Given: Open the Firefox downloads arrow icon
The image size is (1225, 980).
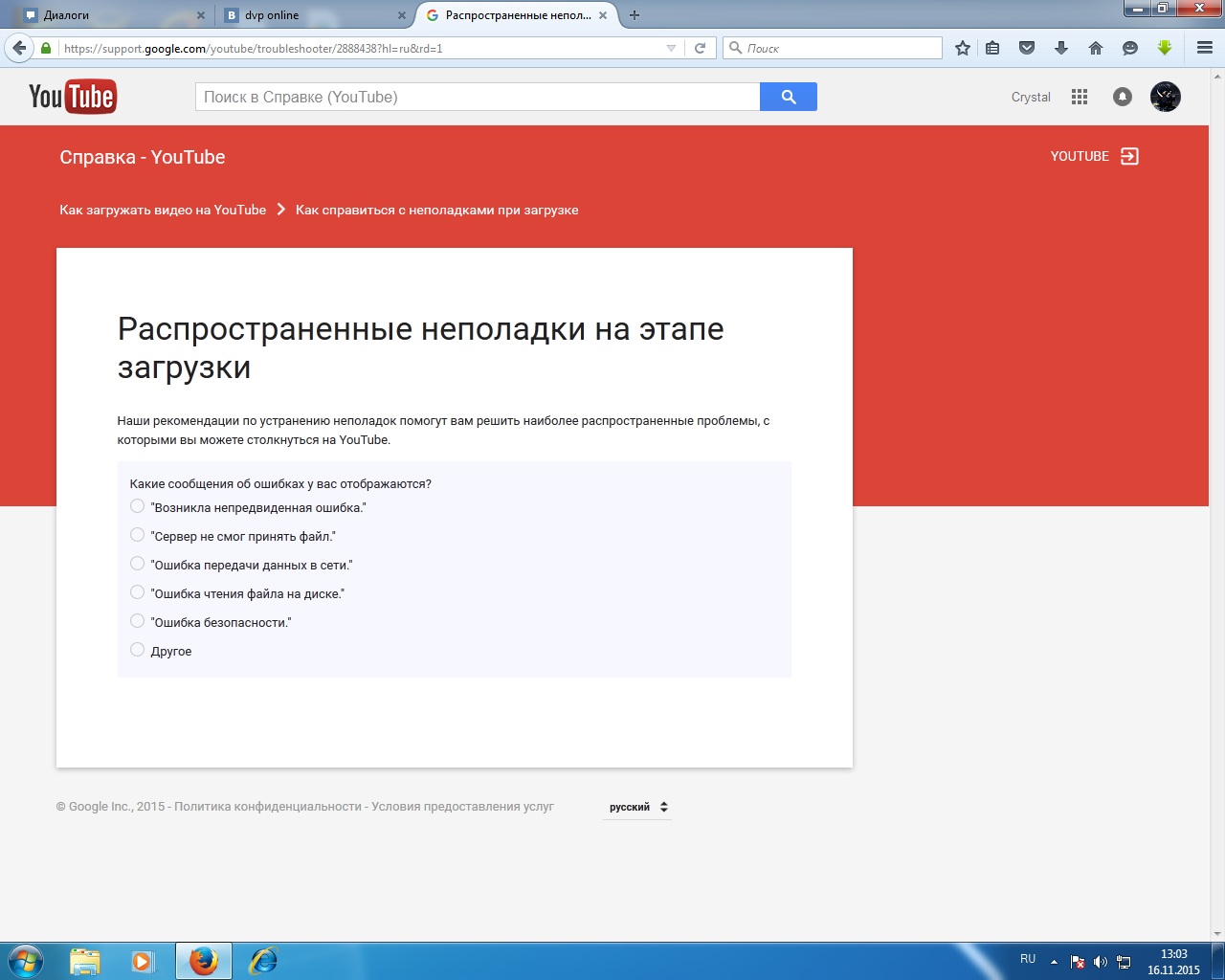Looking at the screenshot, I should pyautogui.click(x=1061, y=48).
